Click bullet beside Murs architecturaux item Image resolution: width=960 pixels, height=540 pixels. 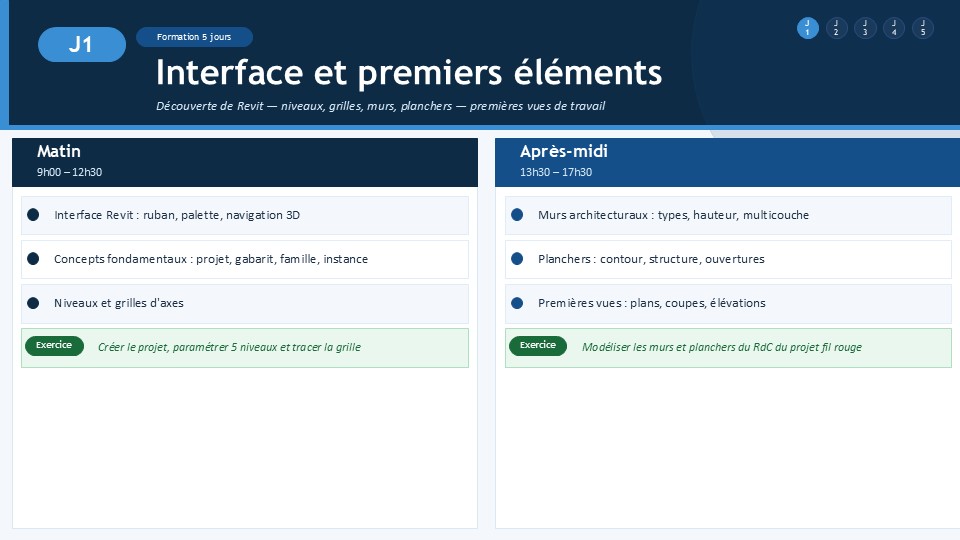click(517, 215)
